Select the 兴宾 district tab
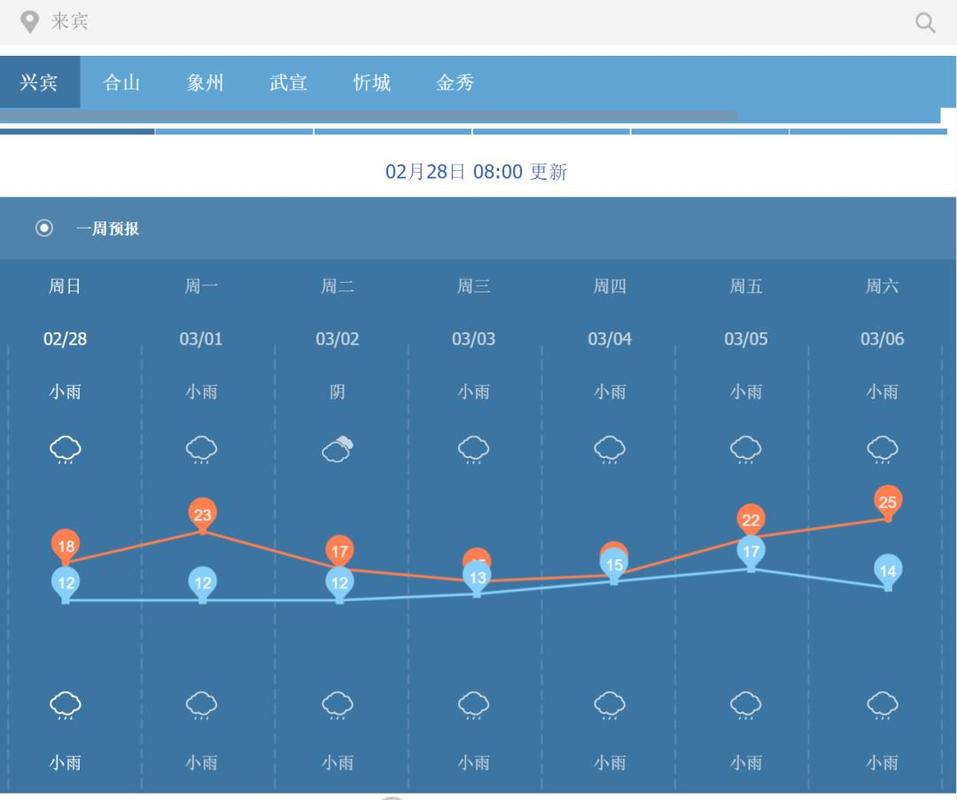Screen dimensions: 957x800 click(40, 82)
